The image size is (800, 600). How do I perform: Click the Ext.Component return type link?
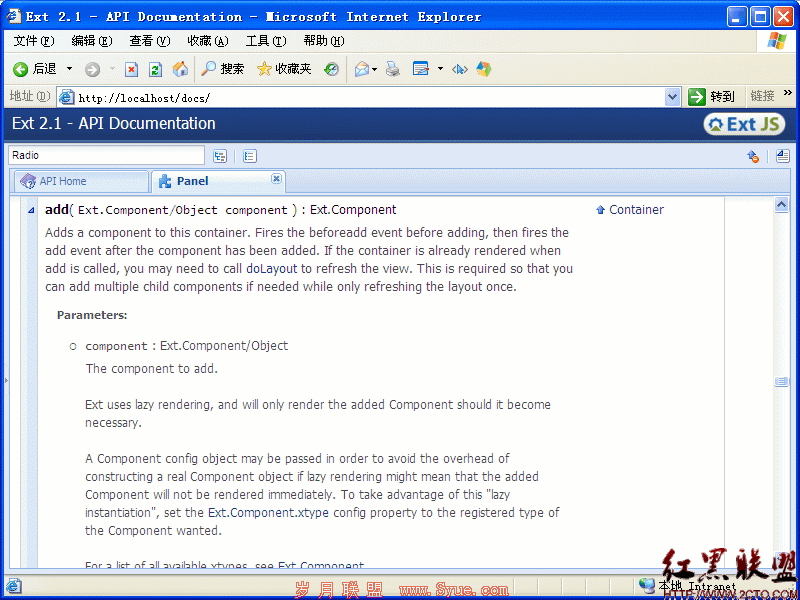click(x=353, y=210)
